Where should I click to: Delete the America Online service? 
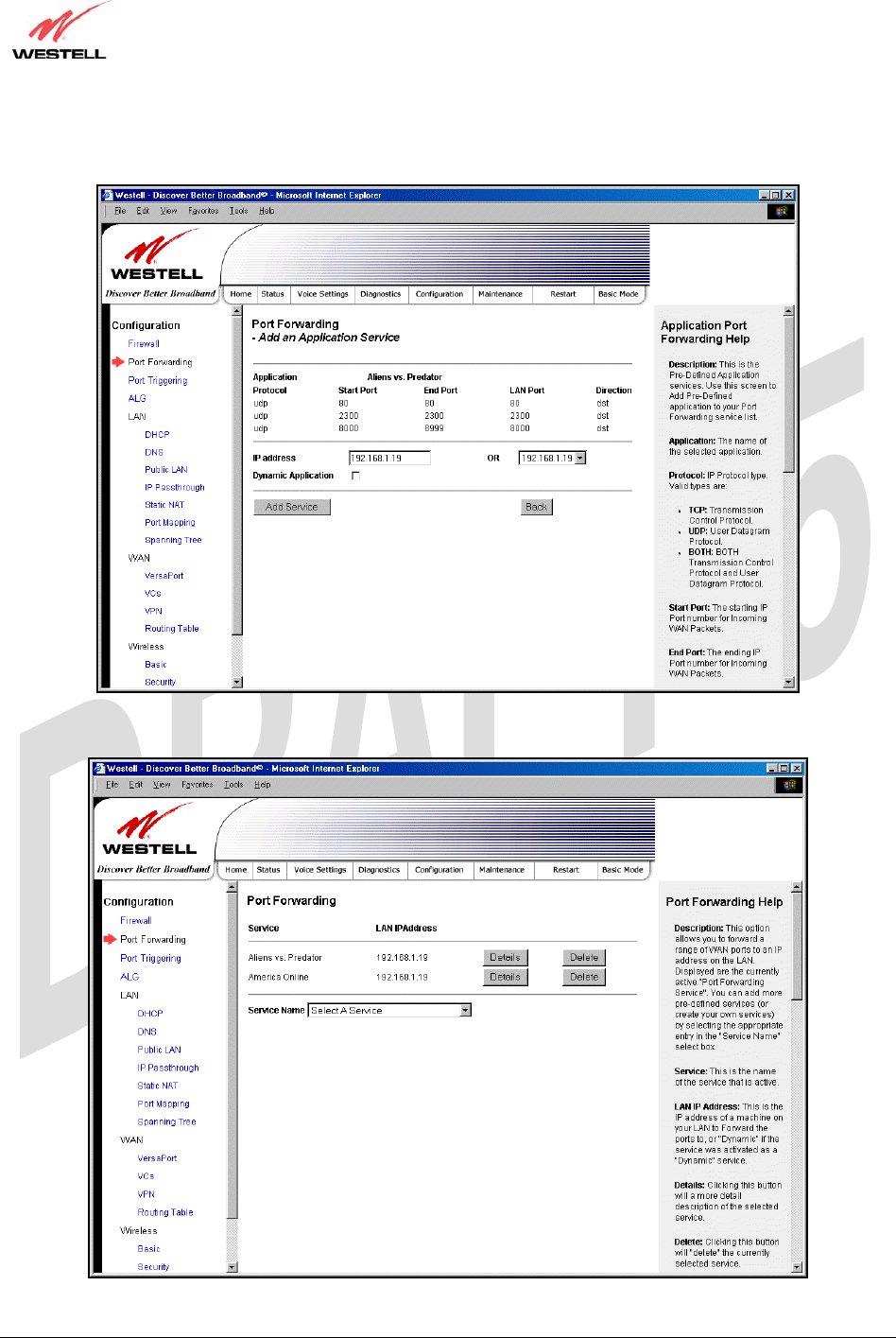click(584, 977)
